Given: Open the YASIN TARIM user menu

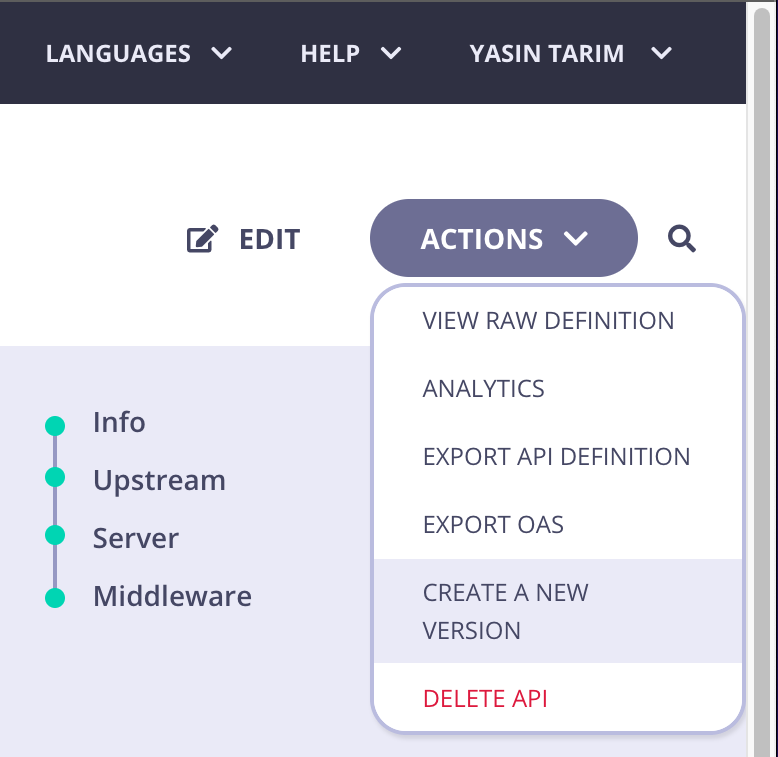Looking at the screenshot, I should pyautogui.click(x=570, y=53).
